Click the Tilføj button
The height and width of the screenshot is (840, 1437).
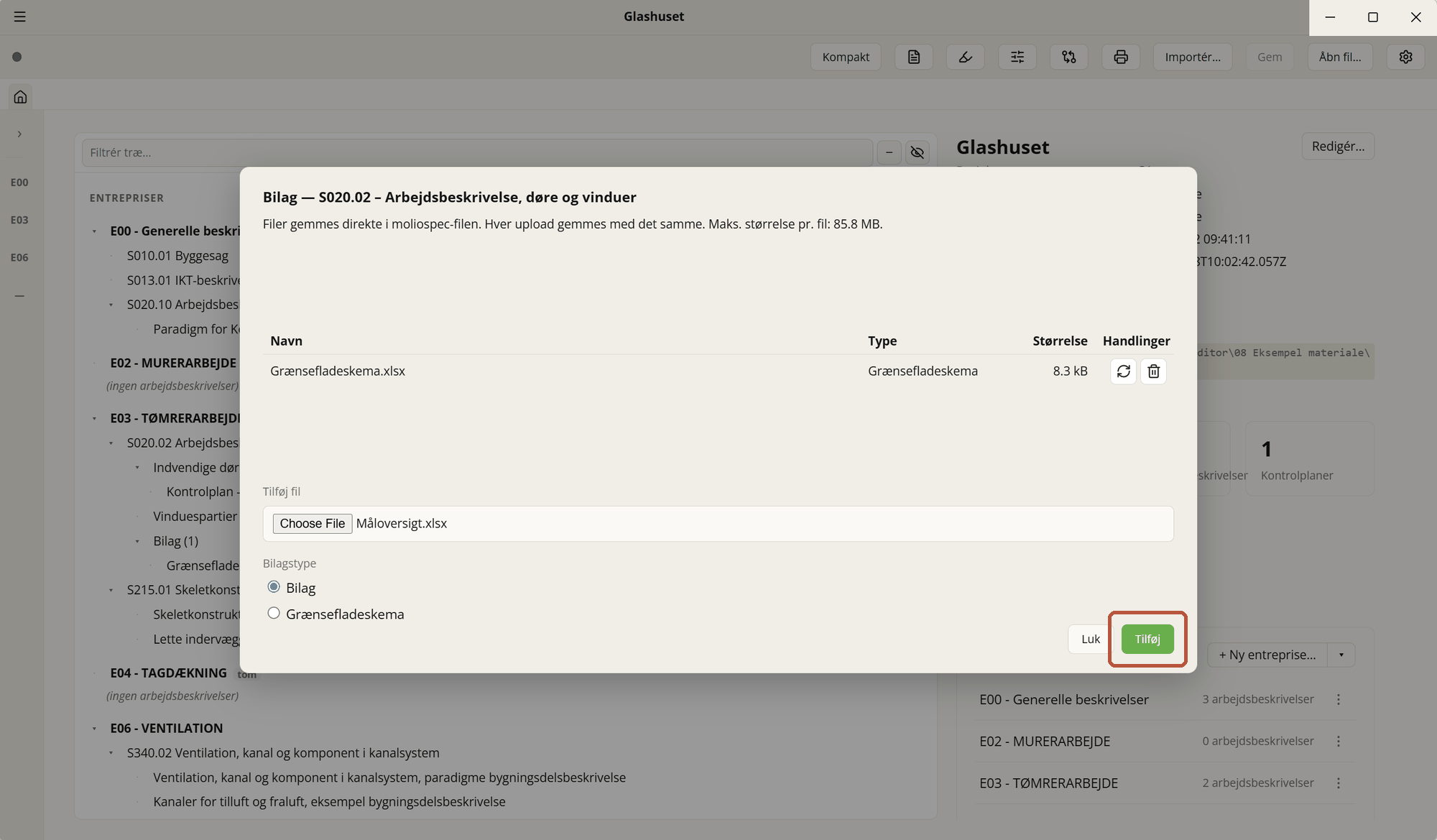click(1147, 639)
